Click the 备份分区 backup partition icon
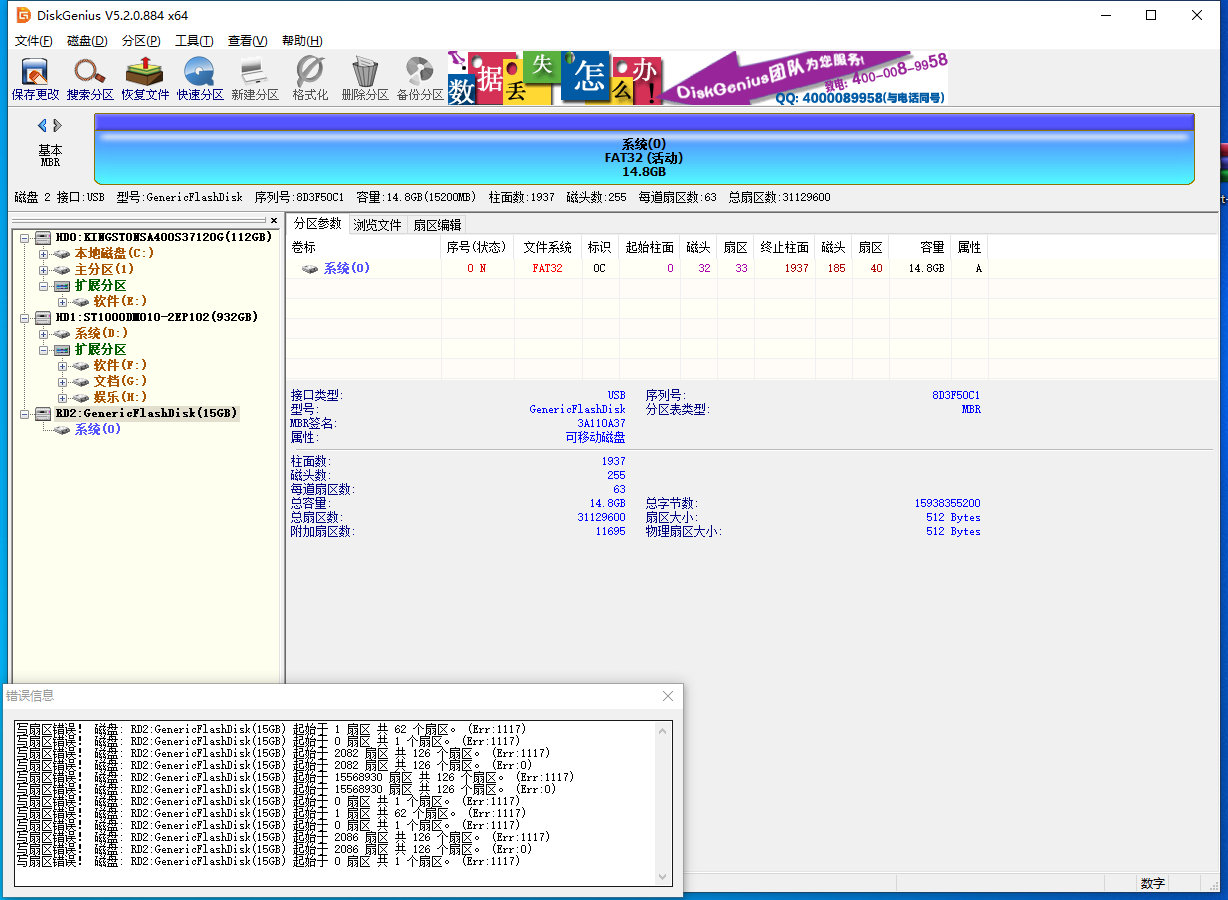Screen dimensions: 1228x900 pyautogui.click(x=420, y=79)
